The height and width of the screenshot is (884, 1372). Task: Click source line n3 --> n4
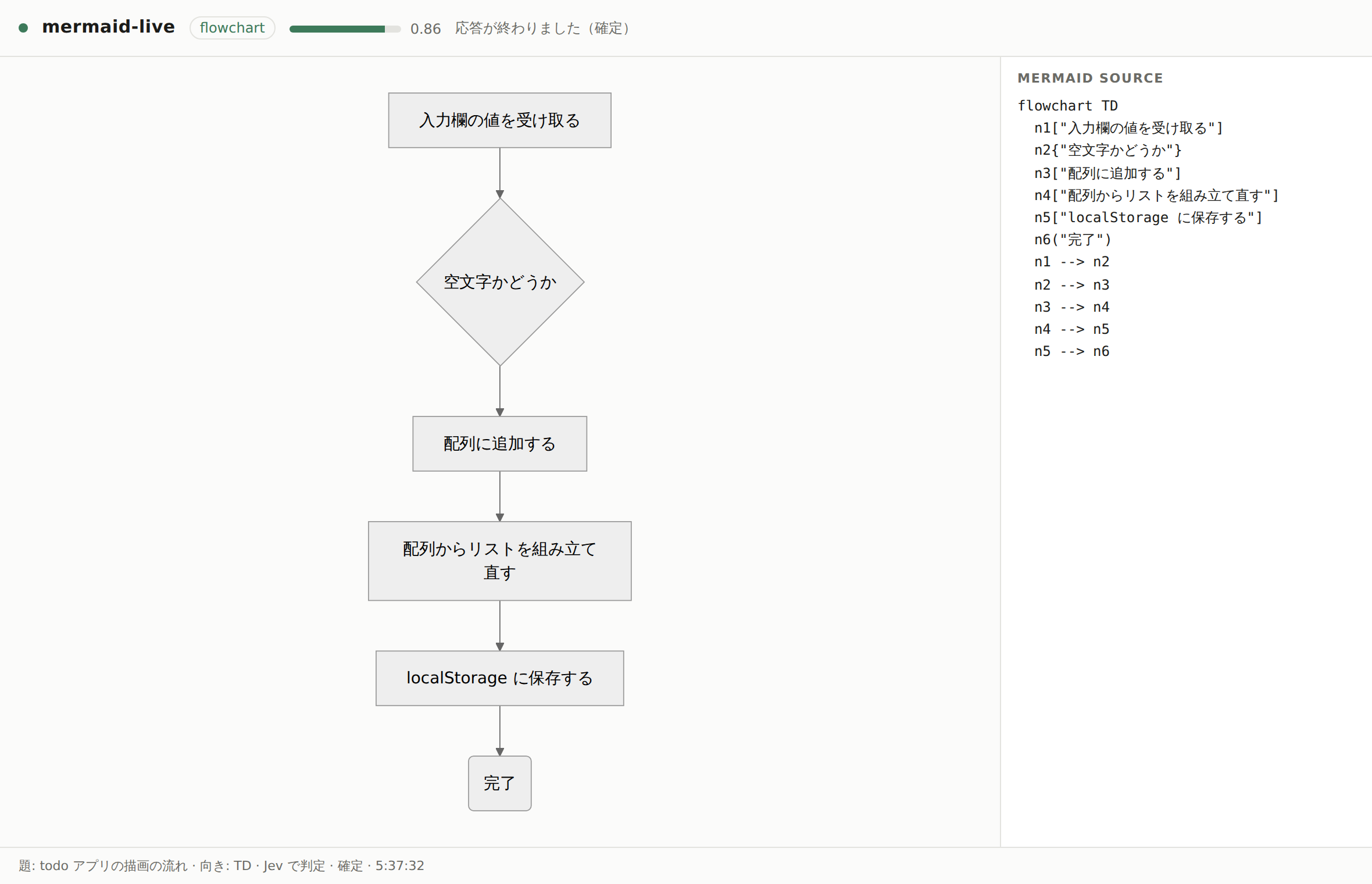(1071, 307)
